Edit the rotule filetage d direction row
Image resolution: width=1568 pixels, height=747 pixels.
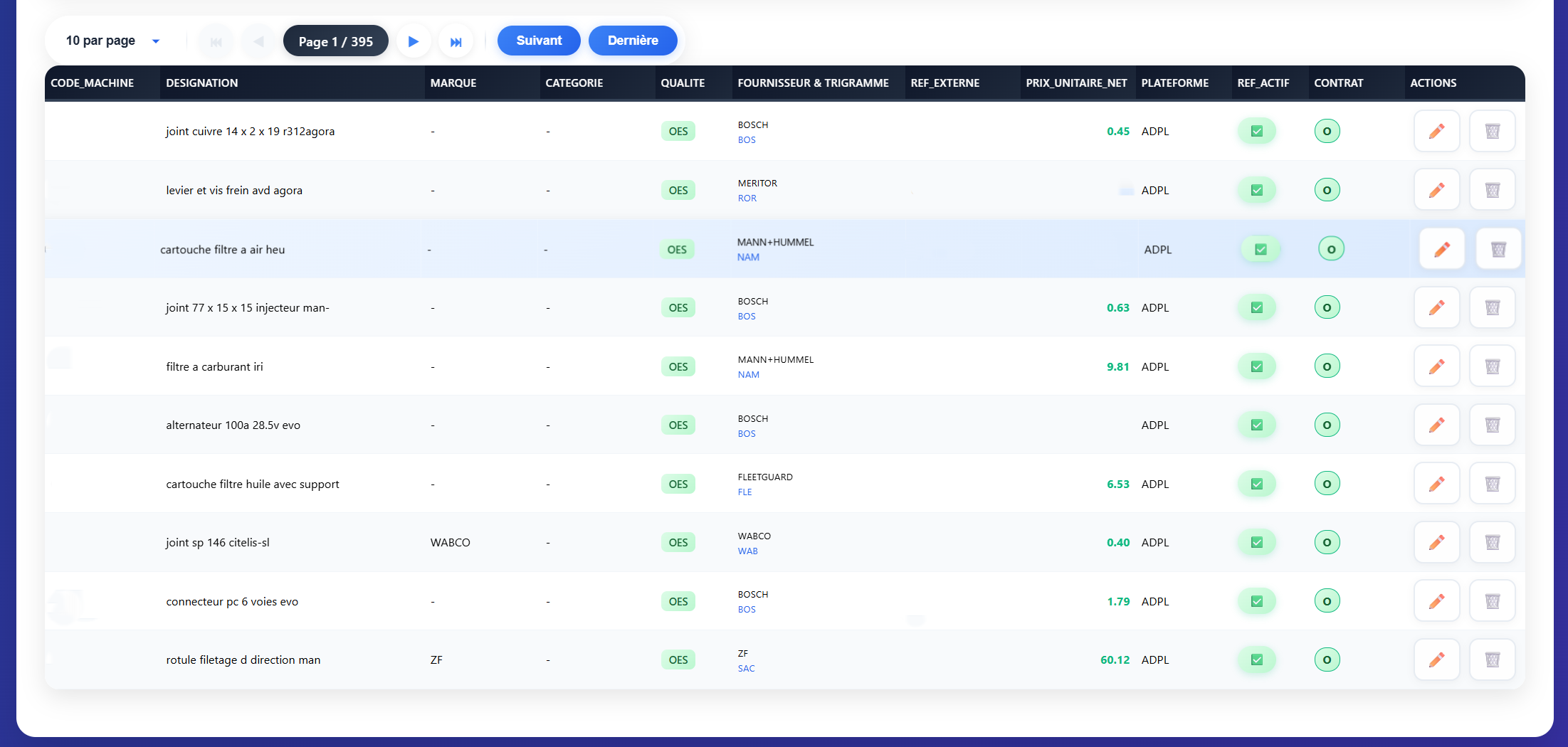click(x=1436, y=659)
